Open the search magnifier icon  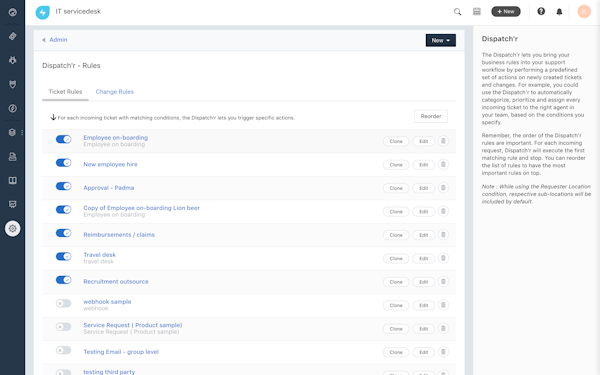tap(457, 12)
